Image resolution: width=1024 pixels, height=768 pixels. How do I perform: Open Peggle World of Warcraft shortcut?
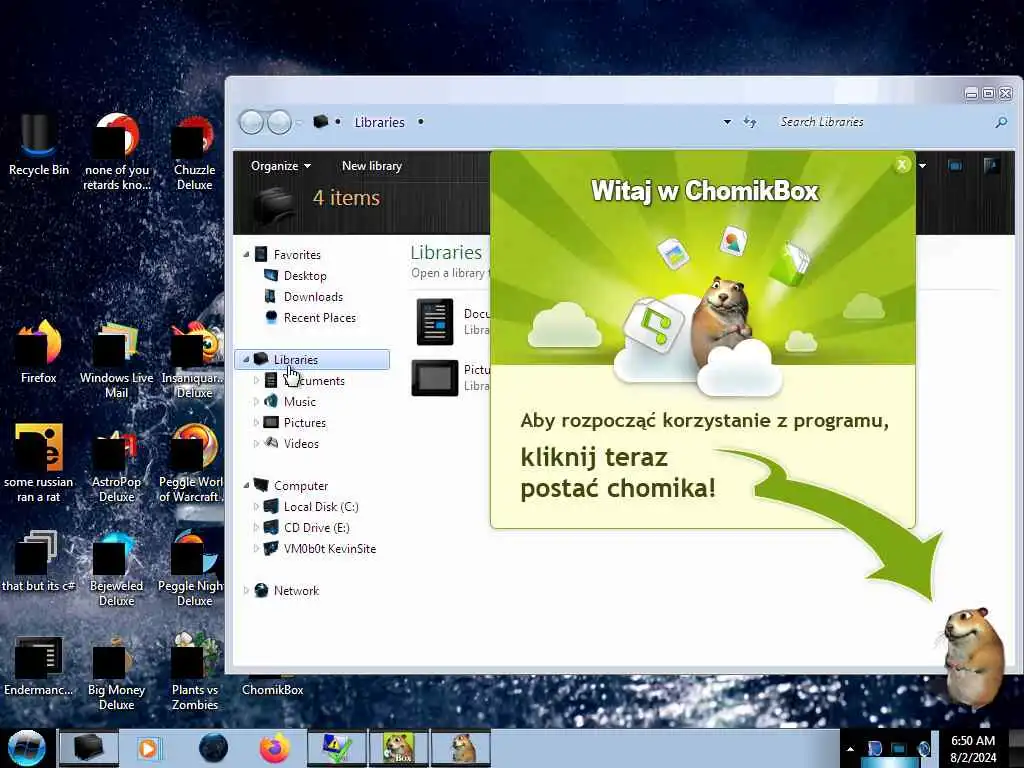click(191, 462)
